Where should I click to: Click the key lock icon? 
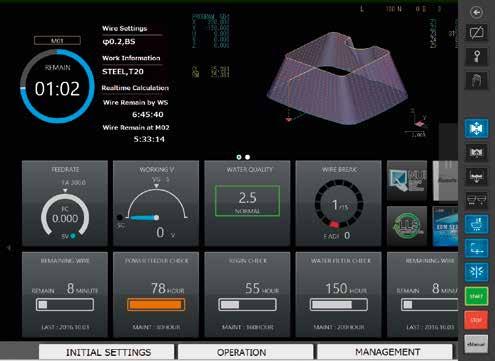point(476,57)
